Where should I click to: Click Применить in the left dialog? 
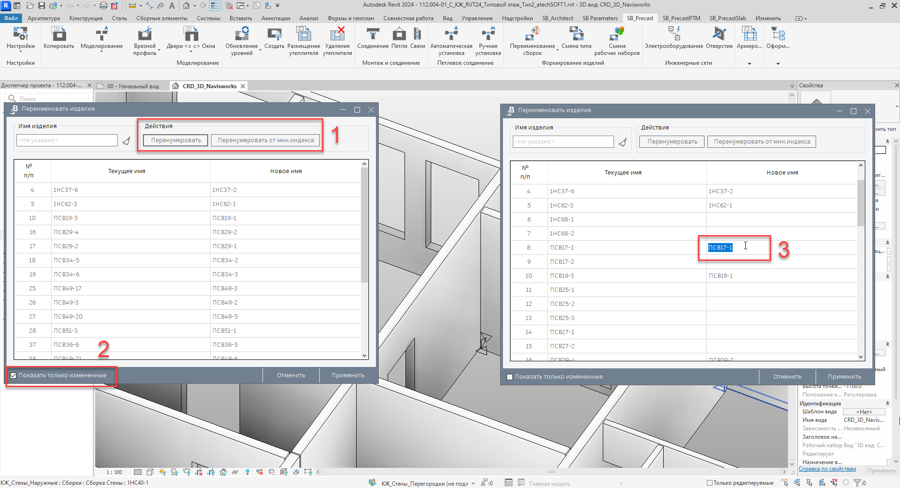point(348,375)
